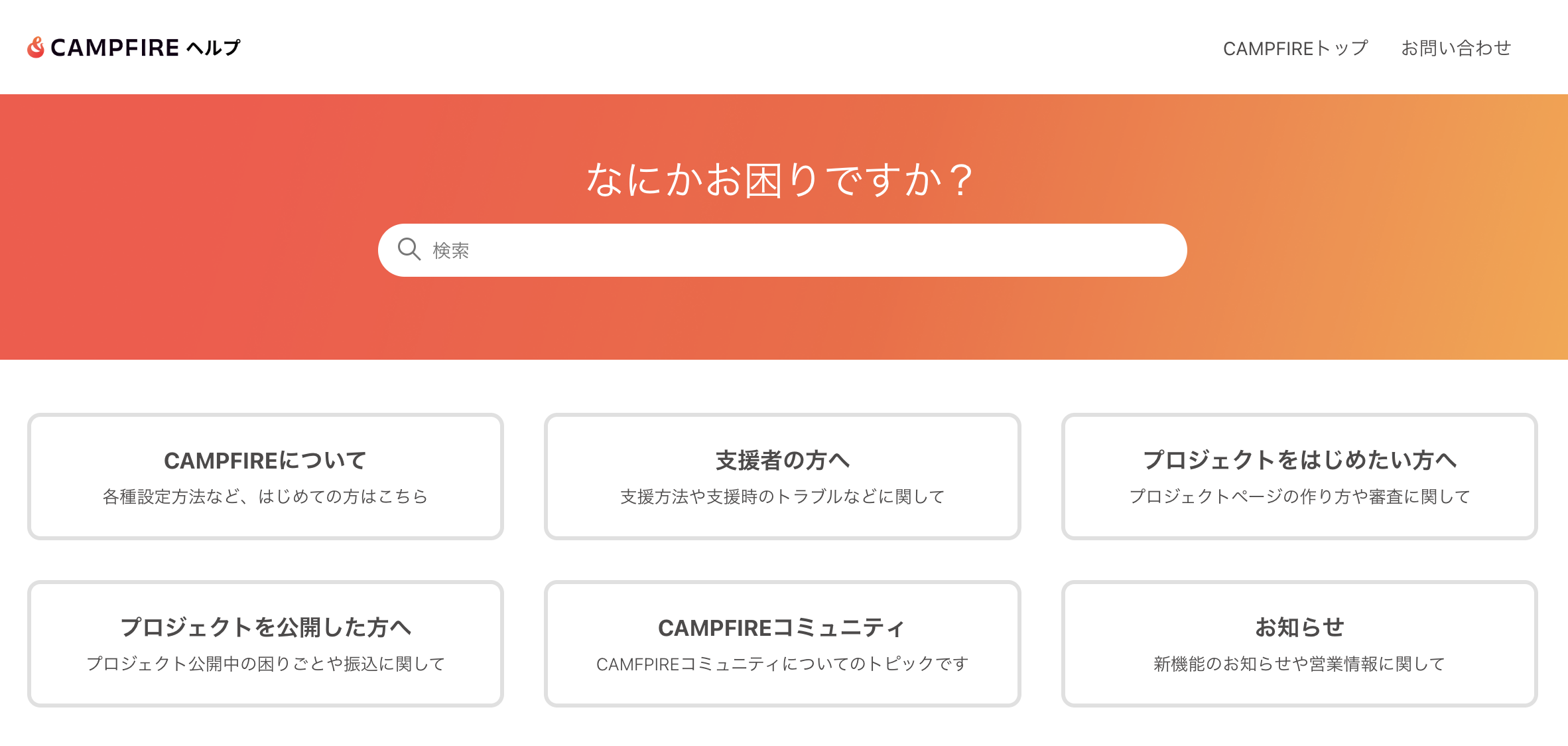Click the なにかお困りですか？ heading

[x=781, y=180]
